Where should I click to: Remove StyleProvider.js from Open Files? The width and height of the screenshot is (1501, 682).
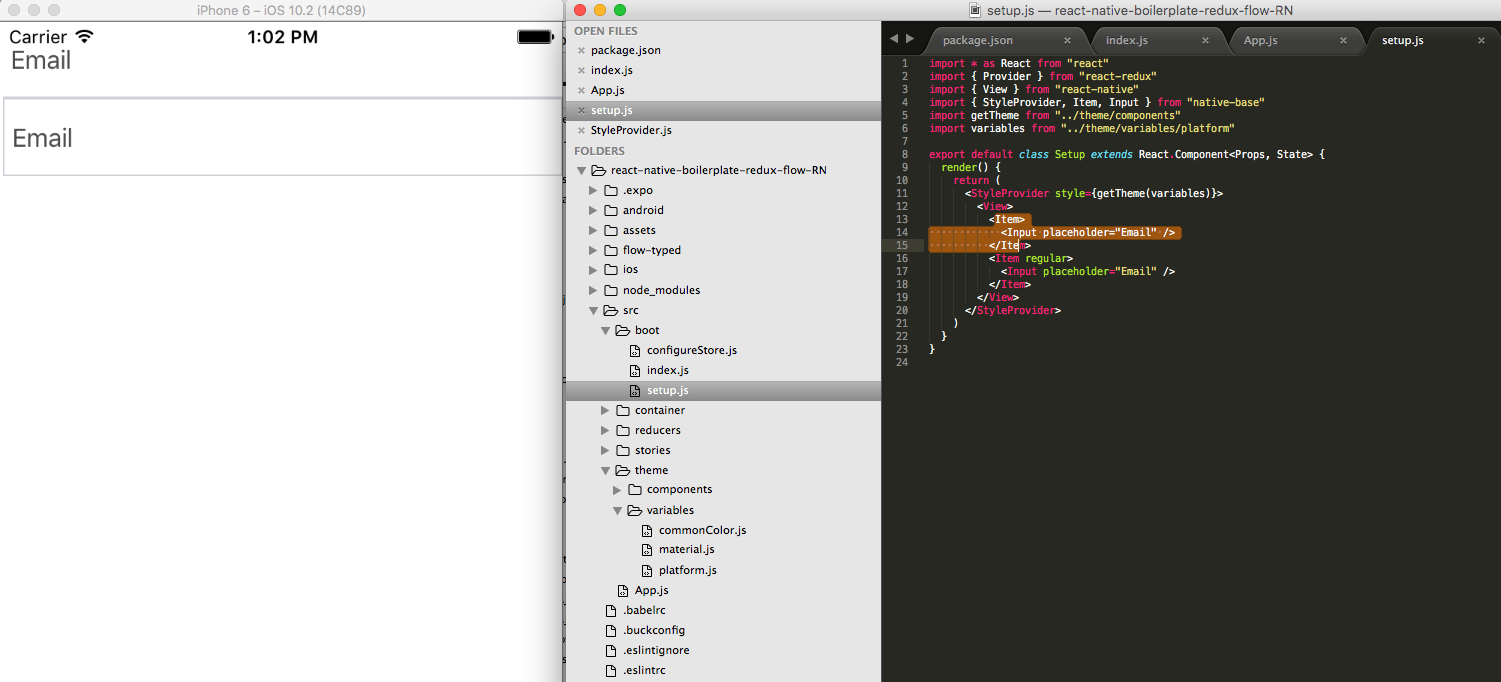pos(584,130)
